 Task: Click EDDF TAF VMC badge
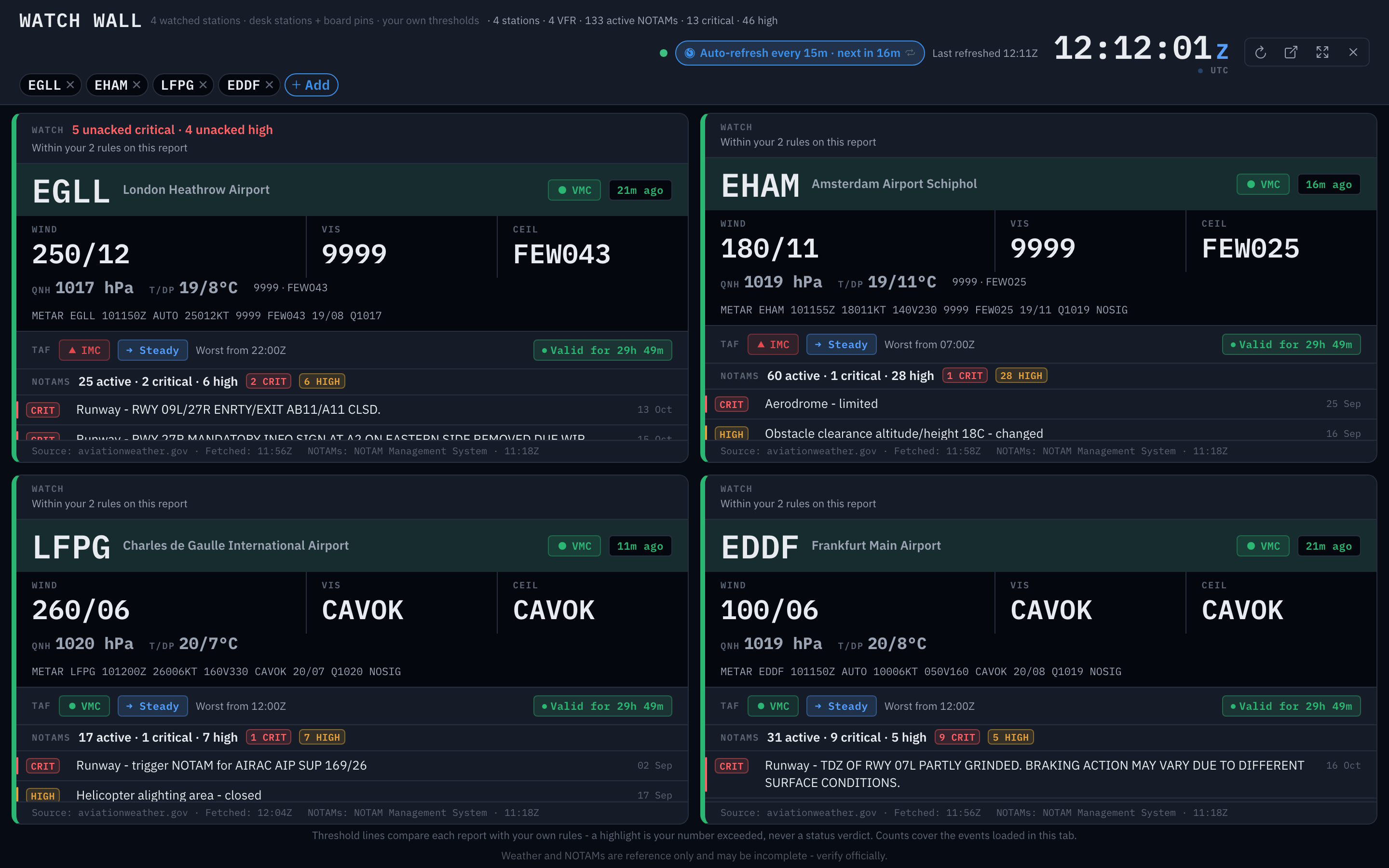(773, 706)
